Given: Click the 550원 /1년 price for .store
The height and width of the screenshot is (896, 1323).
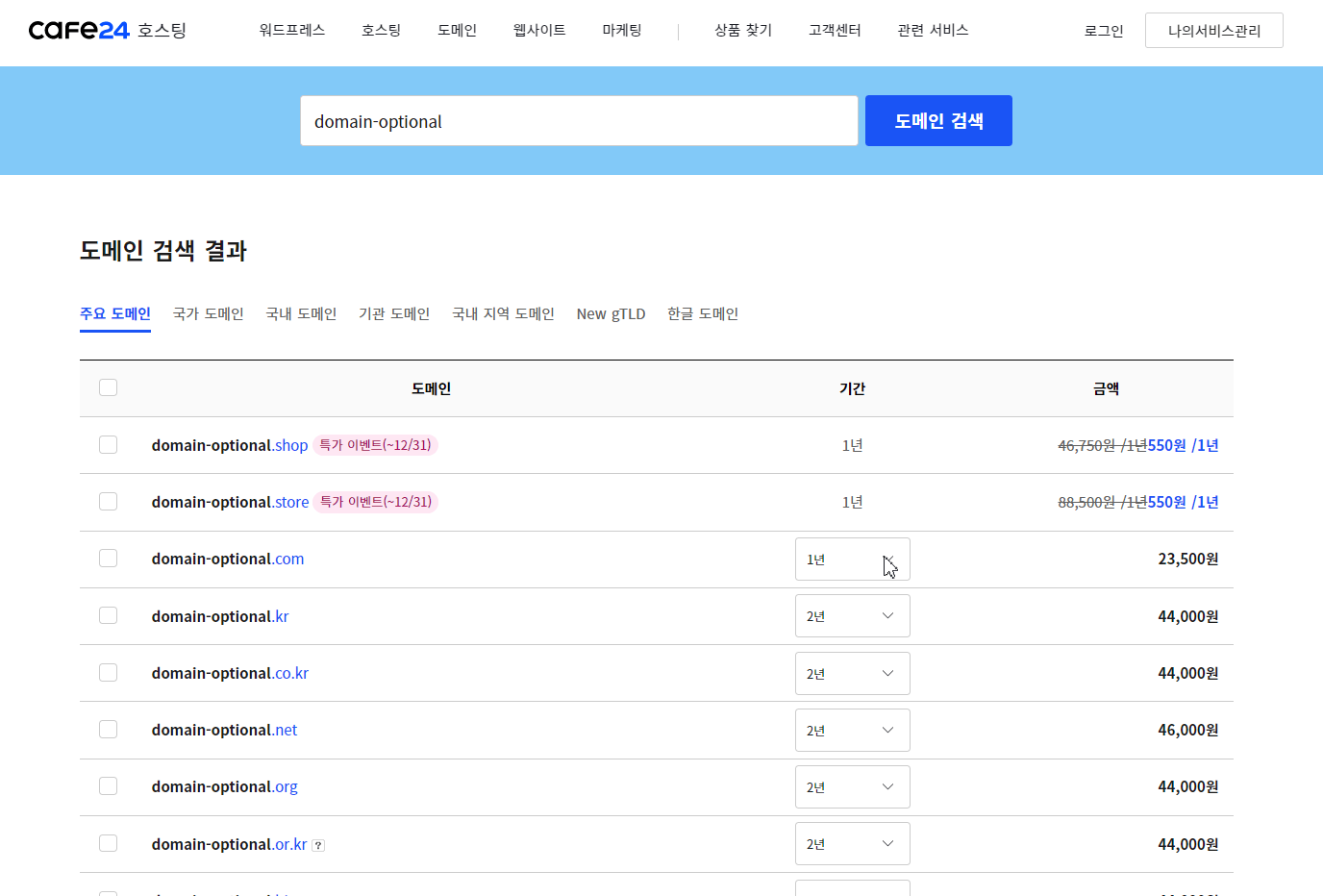Looking at the screenshot, I should (x=1183, y=502).
